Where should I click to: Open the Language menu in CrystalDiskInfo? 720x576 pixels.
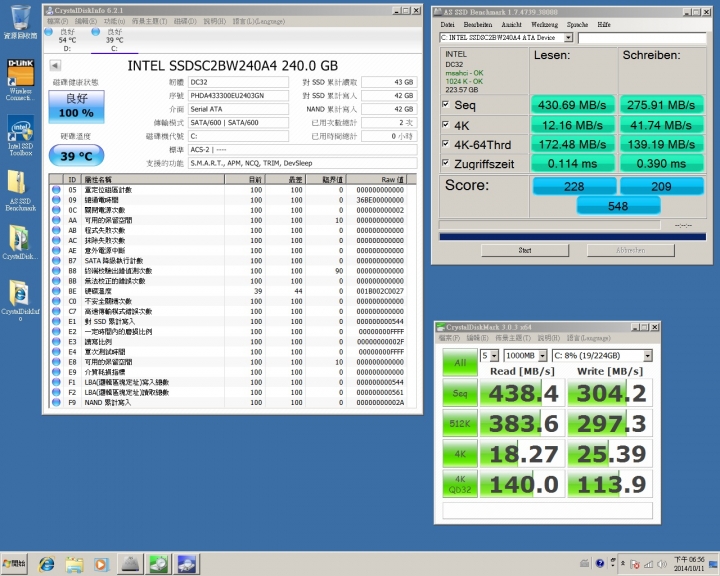click(259, 21)
